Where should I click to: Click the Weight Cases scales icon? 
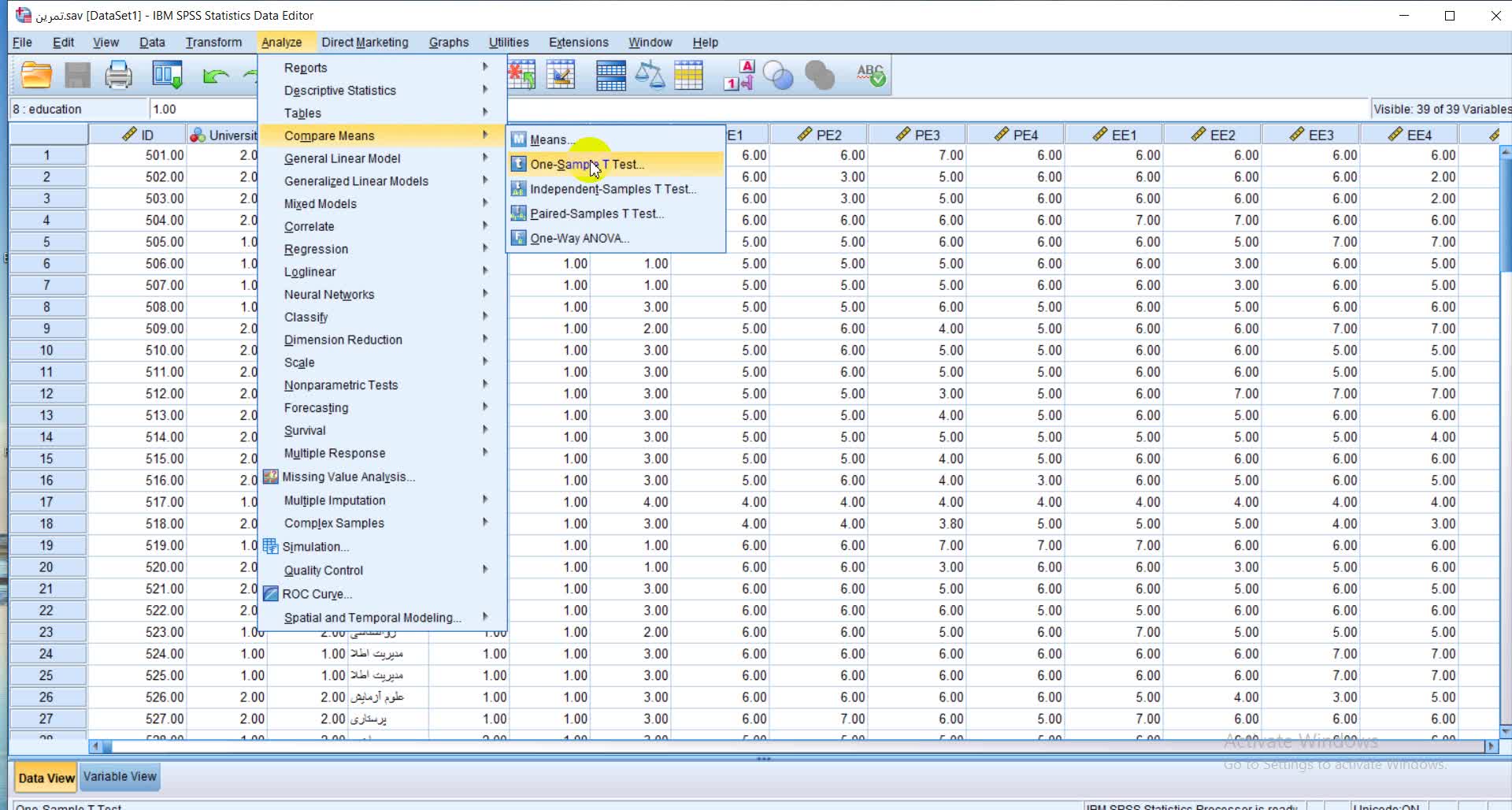pos(650,76)
